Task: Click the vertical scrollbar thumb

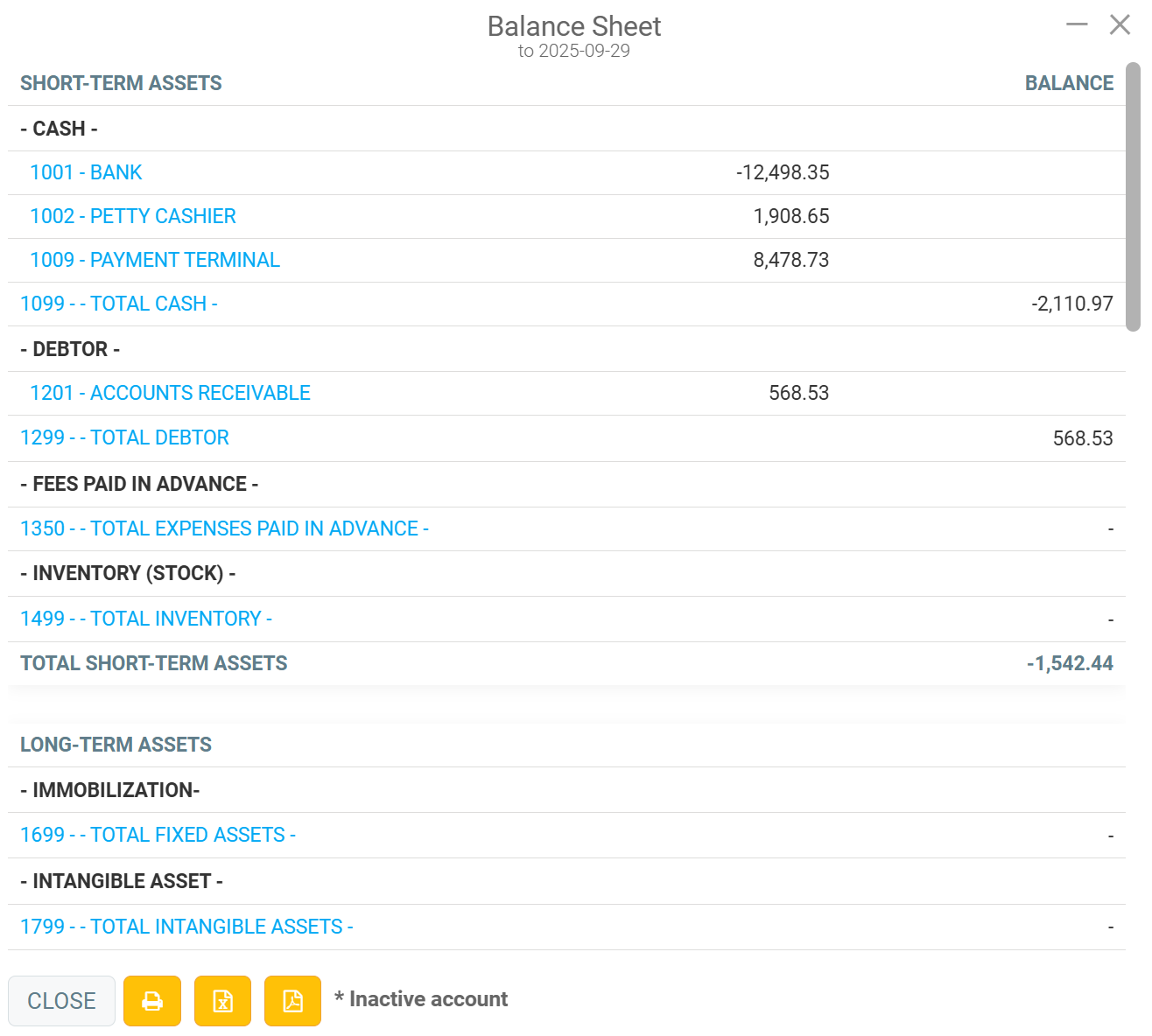Action: (x=1133, y=197)
